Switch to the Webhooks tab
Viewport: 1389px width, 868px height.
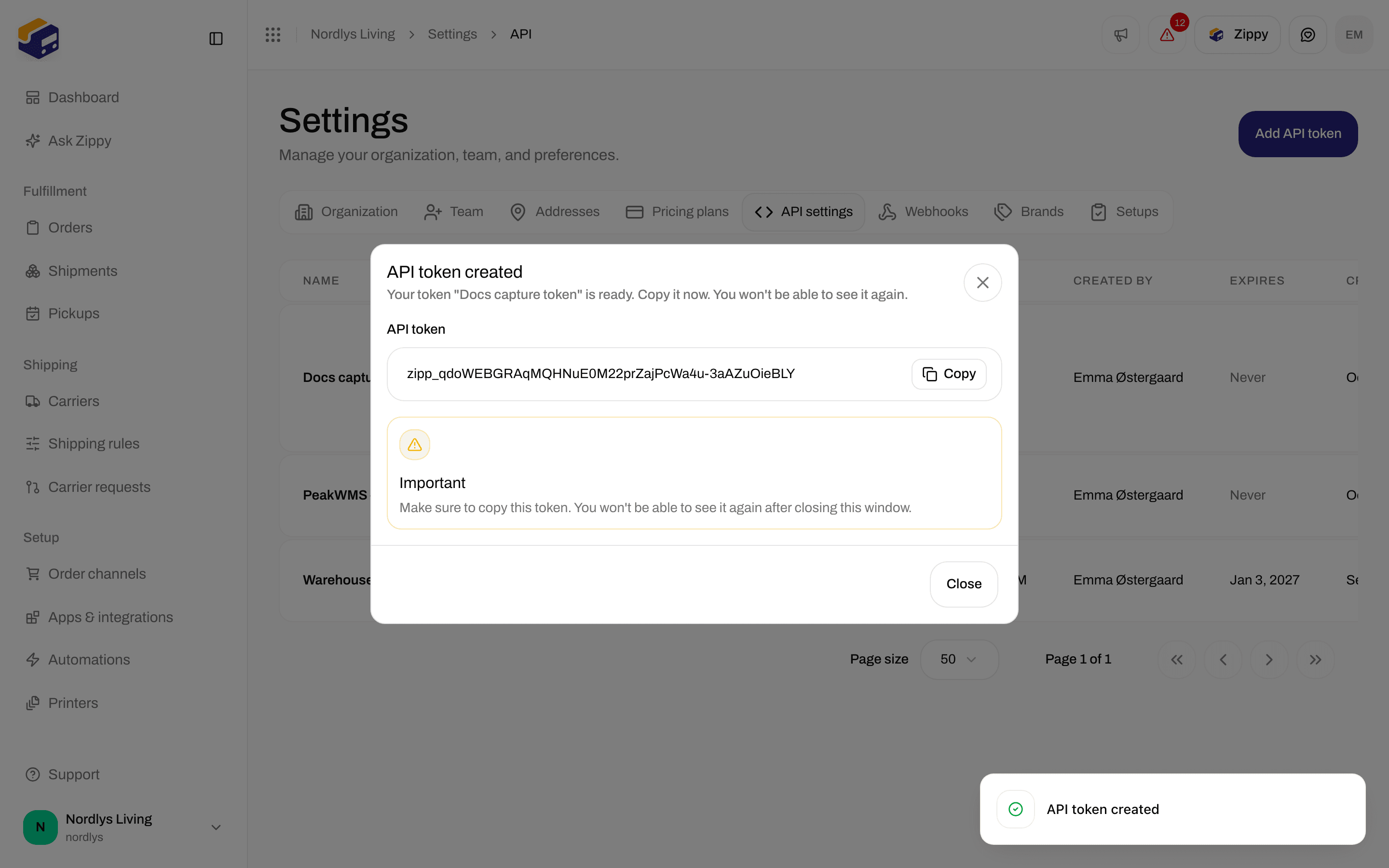coord(924,212)
